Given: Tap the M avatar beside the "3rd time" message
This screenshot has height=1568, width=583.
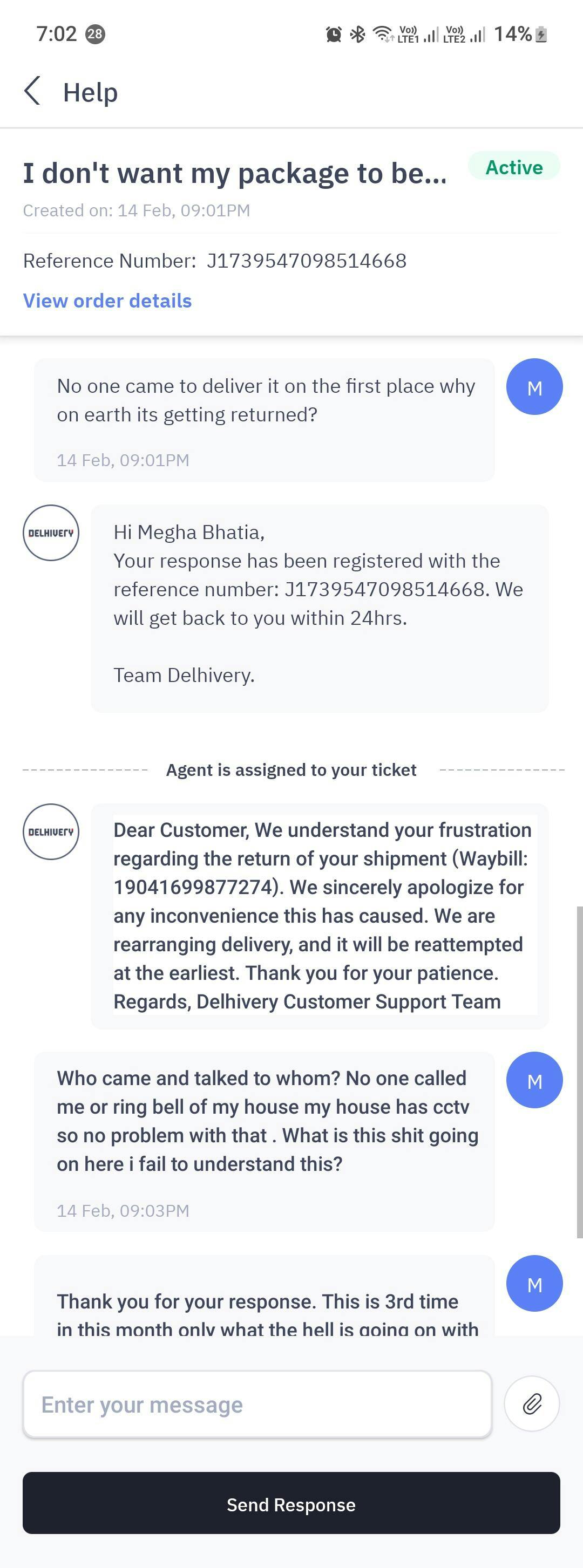Looking at the screenshot, I should coord(534,1284).
